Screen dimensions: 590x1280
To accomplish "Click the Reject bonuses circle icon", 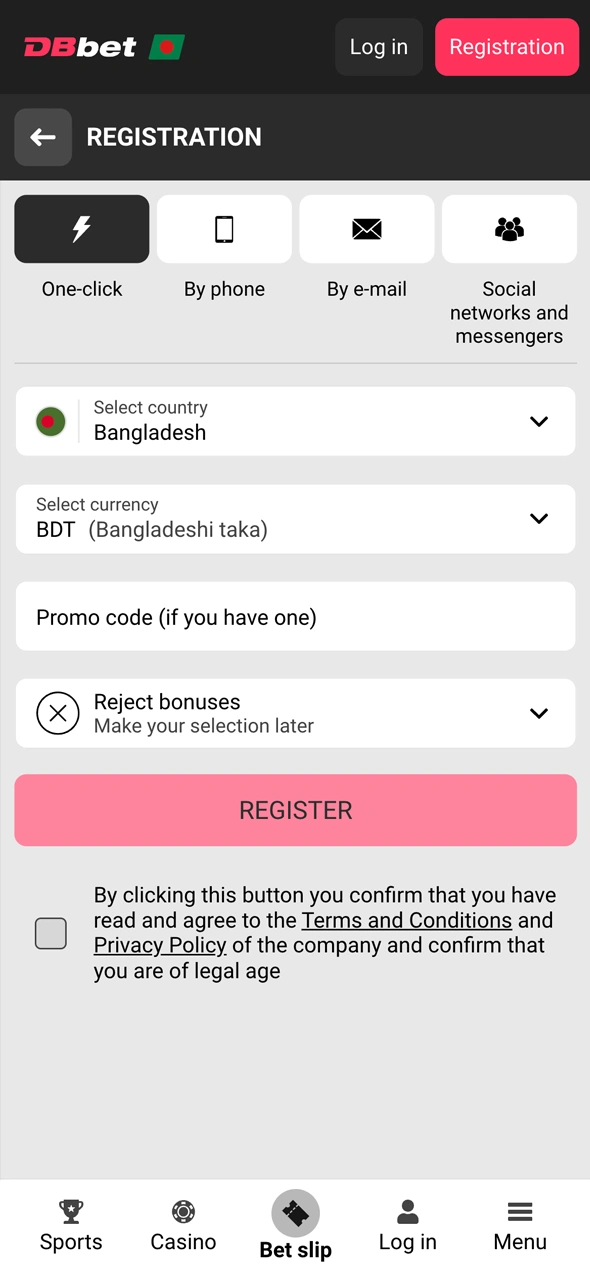I will click(x=57, y=713).
